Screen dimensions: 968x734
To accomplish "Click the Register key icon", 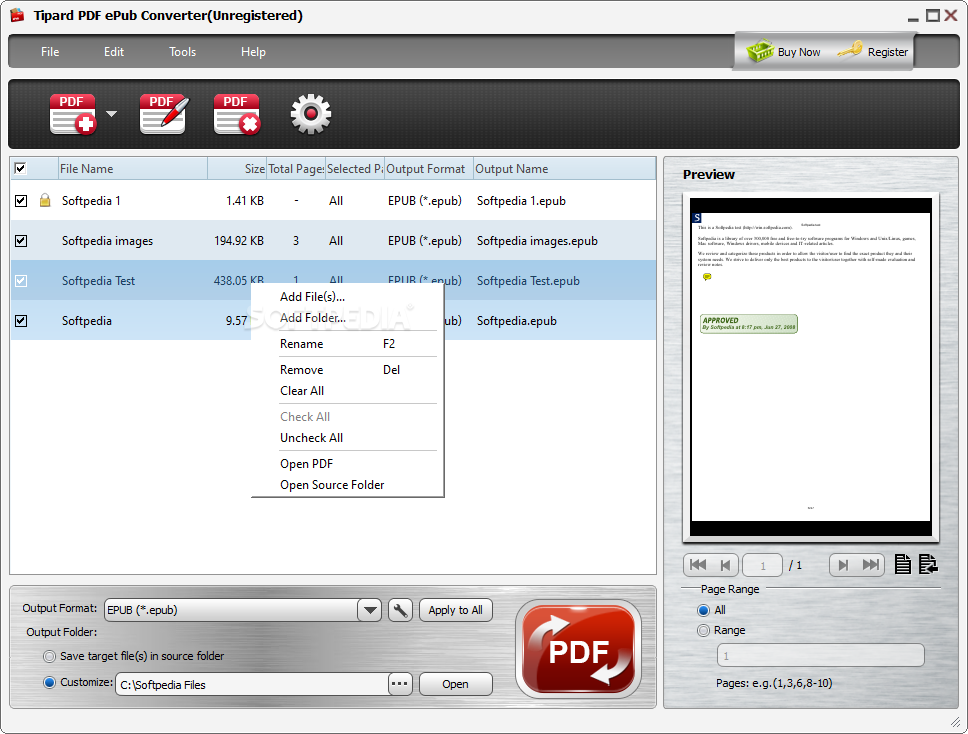I will click(x=850, y=50).
